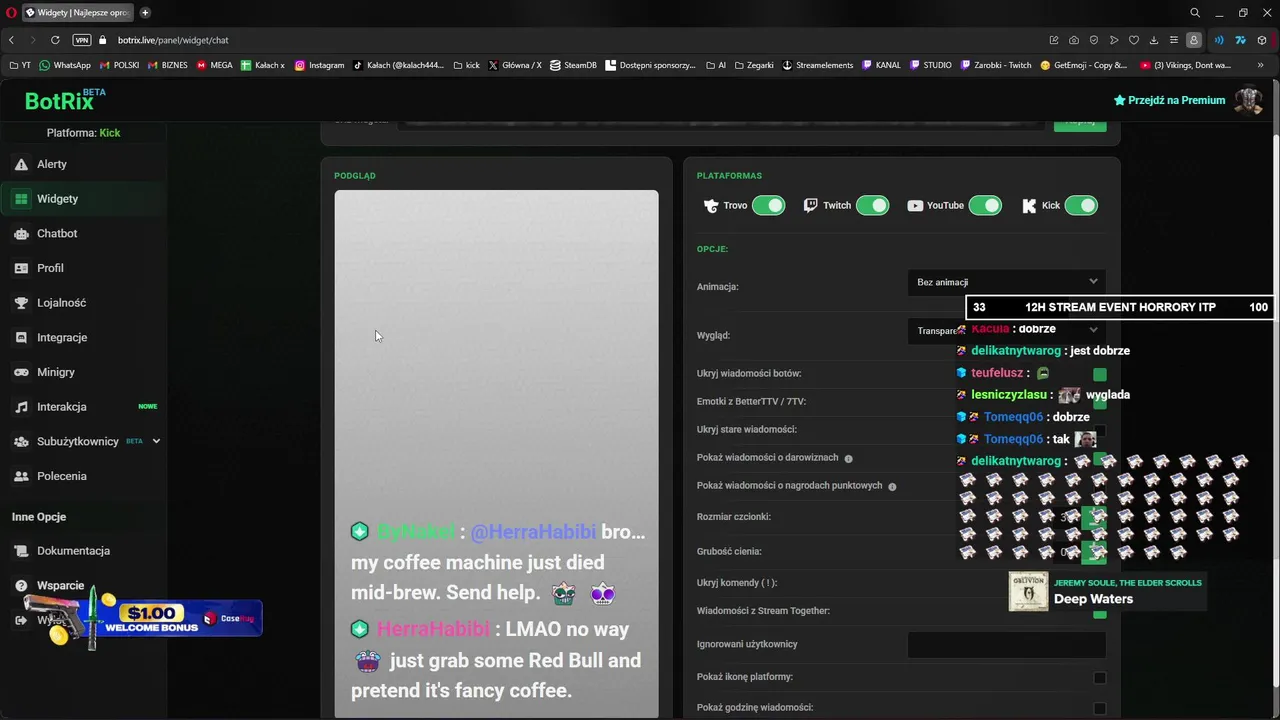Toggle the VPN badge in address bar

click(x=82, y=40)
